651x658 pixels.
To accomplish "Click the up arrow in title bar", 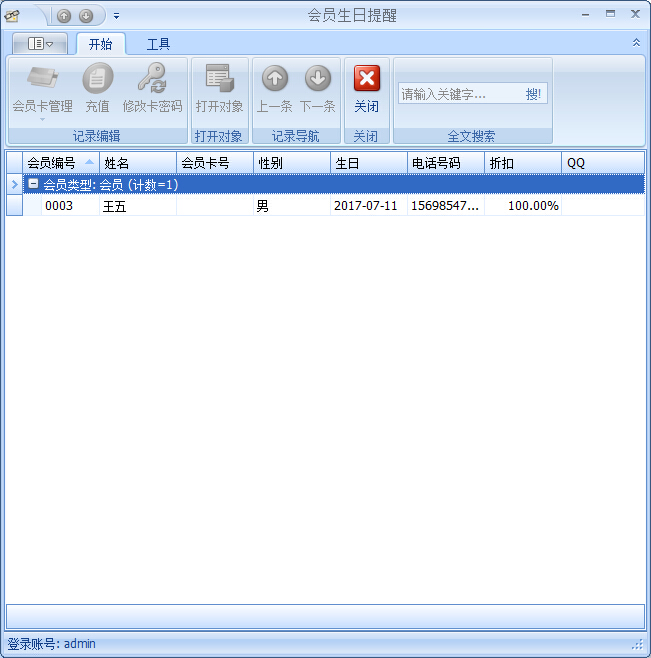I will click(64, 15).
